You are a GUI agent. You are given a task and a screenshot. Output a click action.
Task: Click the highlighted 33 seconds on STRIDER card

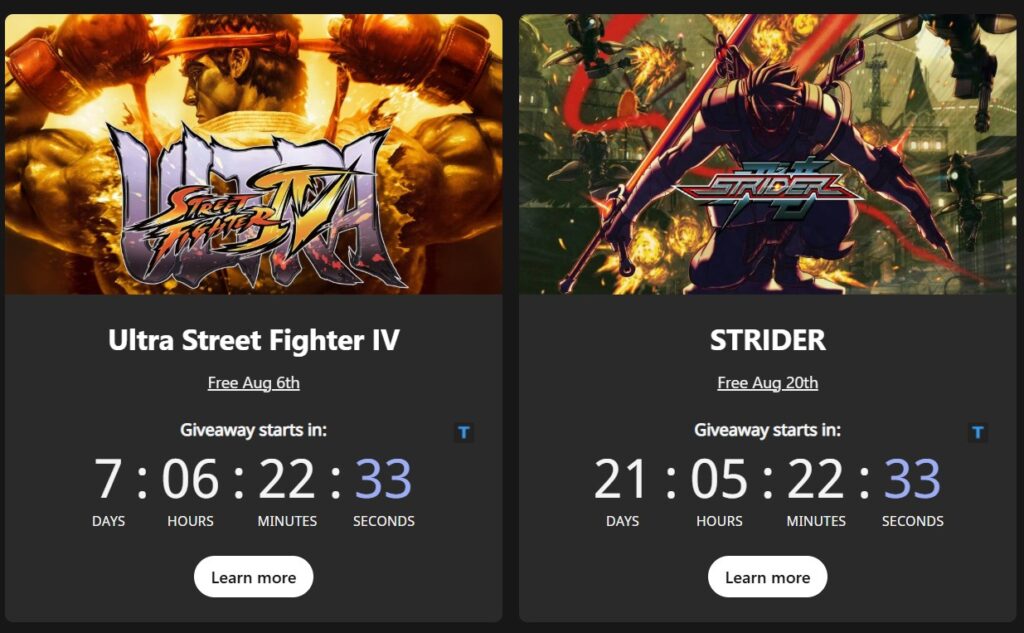(912, 479)
